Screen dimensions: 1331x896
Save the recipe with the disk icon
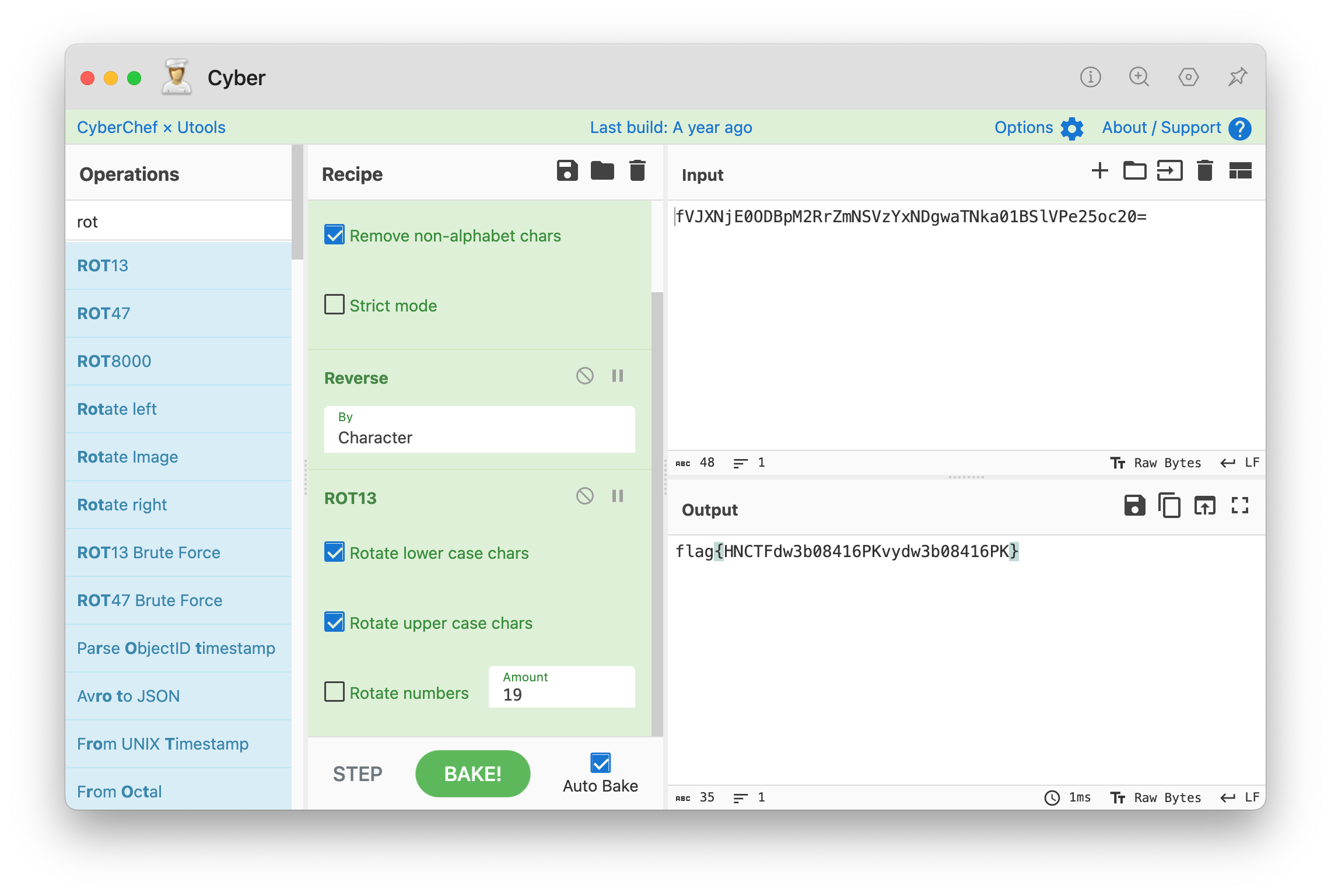567,171
